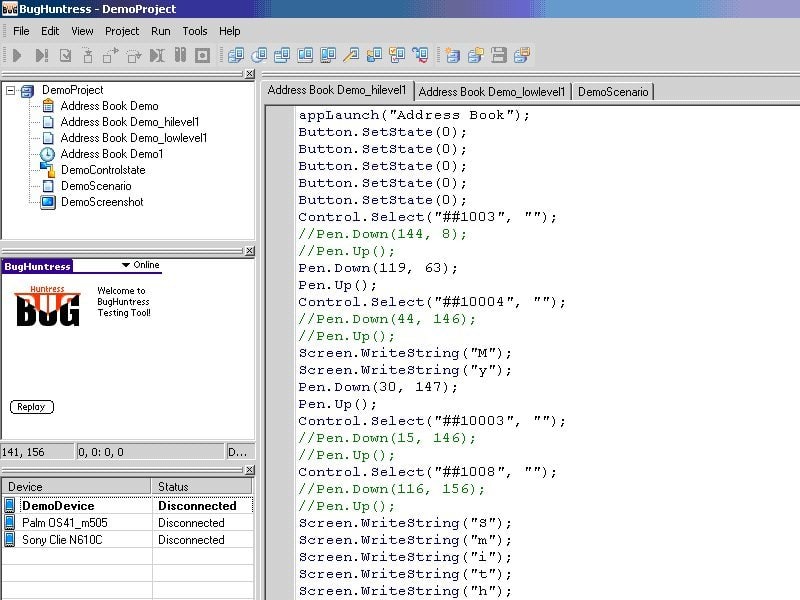
Task: Click the Pause toolbar icon
Action: pos(180,55)
